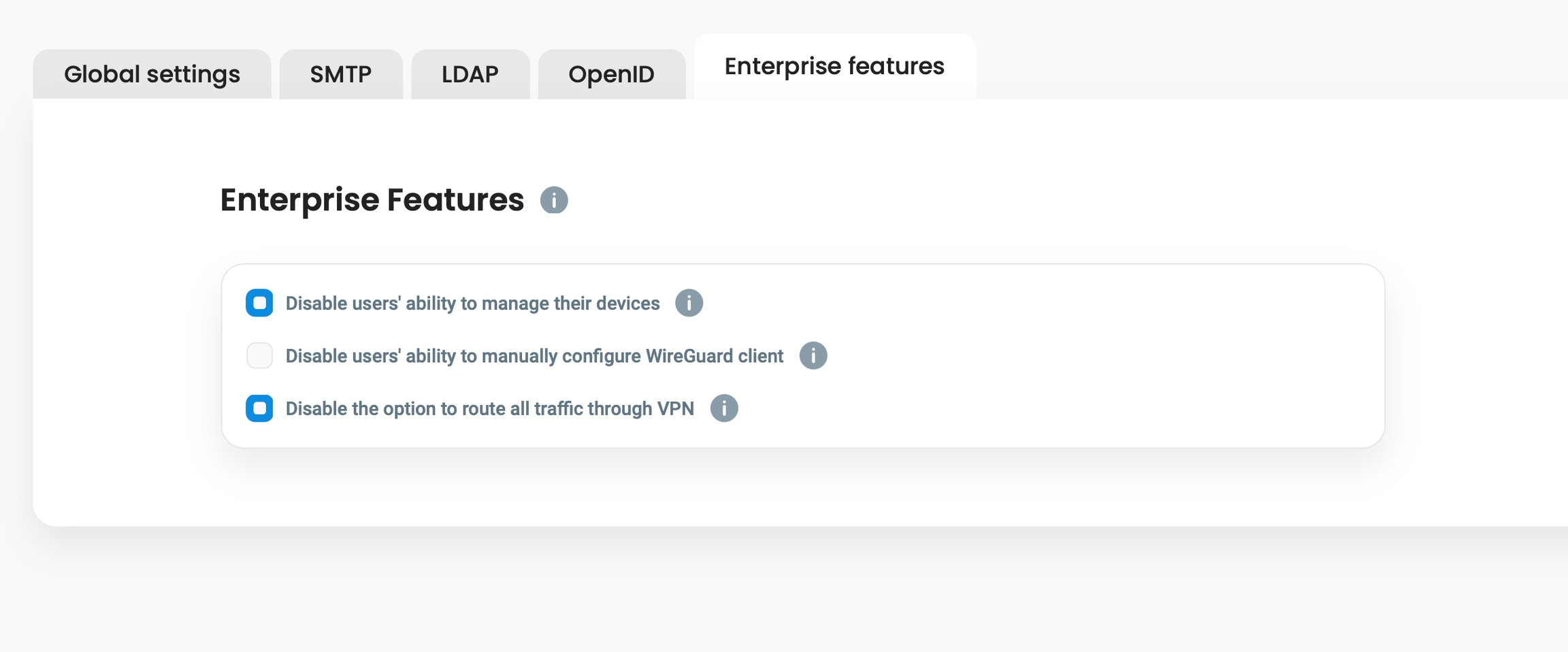
Task: Click info icon beside Enterprise Features heading
Action: pyautogui.click(x=554, y=200)
